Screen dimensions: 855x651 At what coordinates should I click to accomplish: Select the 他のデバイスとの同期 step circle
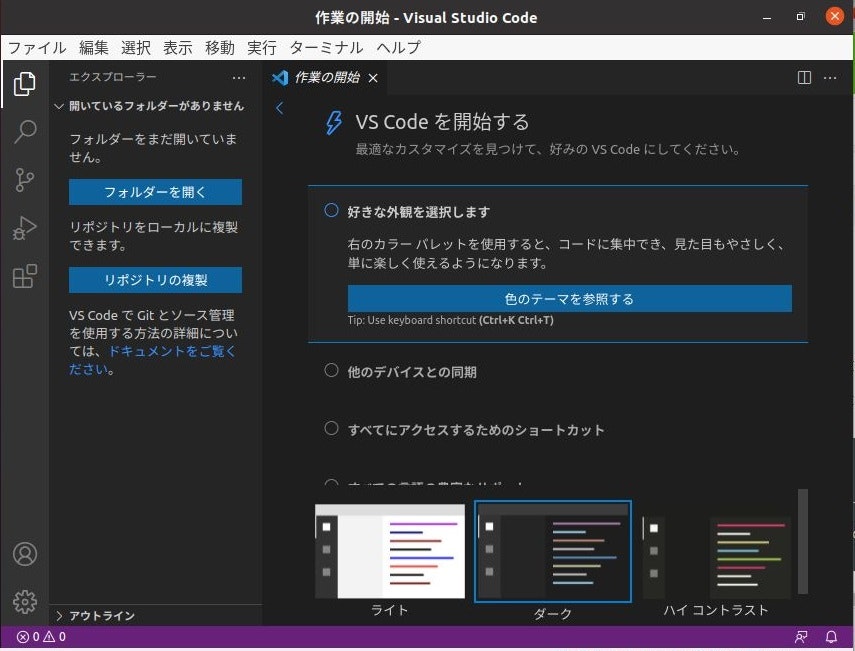point(331,371)
